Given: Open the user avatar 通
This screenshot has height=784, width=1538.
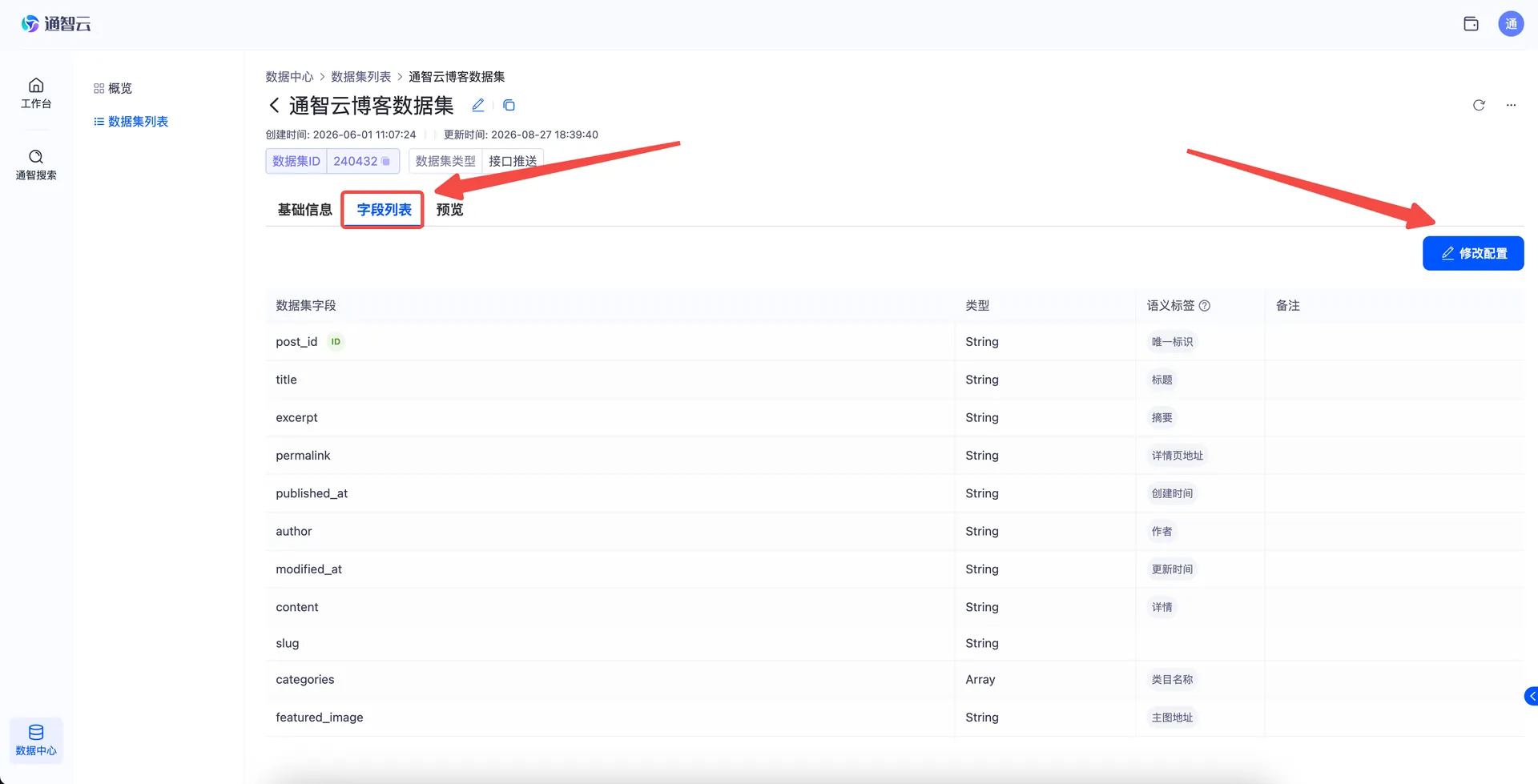Looking at the screenshot, I should pyautogui.click(x=1511, y=24).
